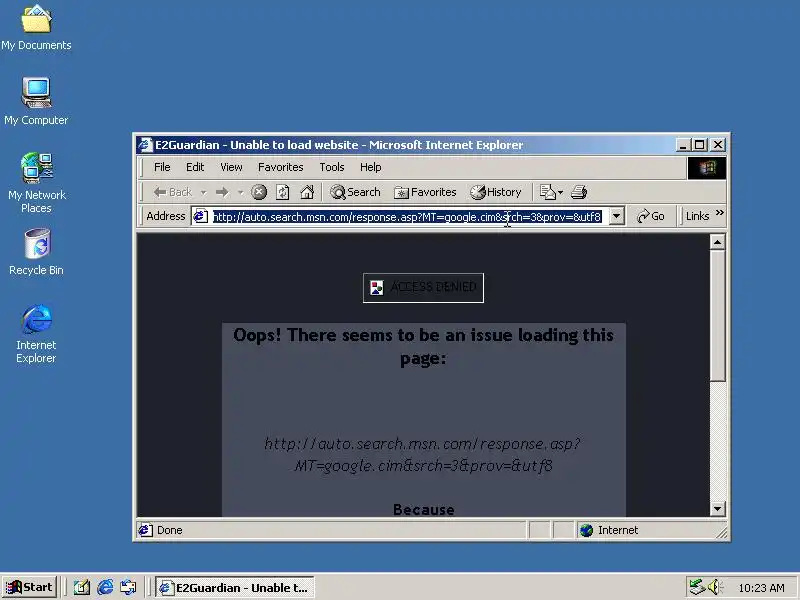Click the 10:23 AM clock

(x=761, y=588)
